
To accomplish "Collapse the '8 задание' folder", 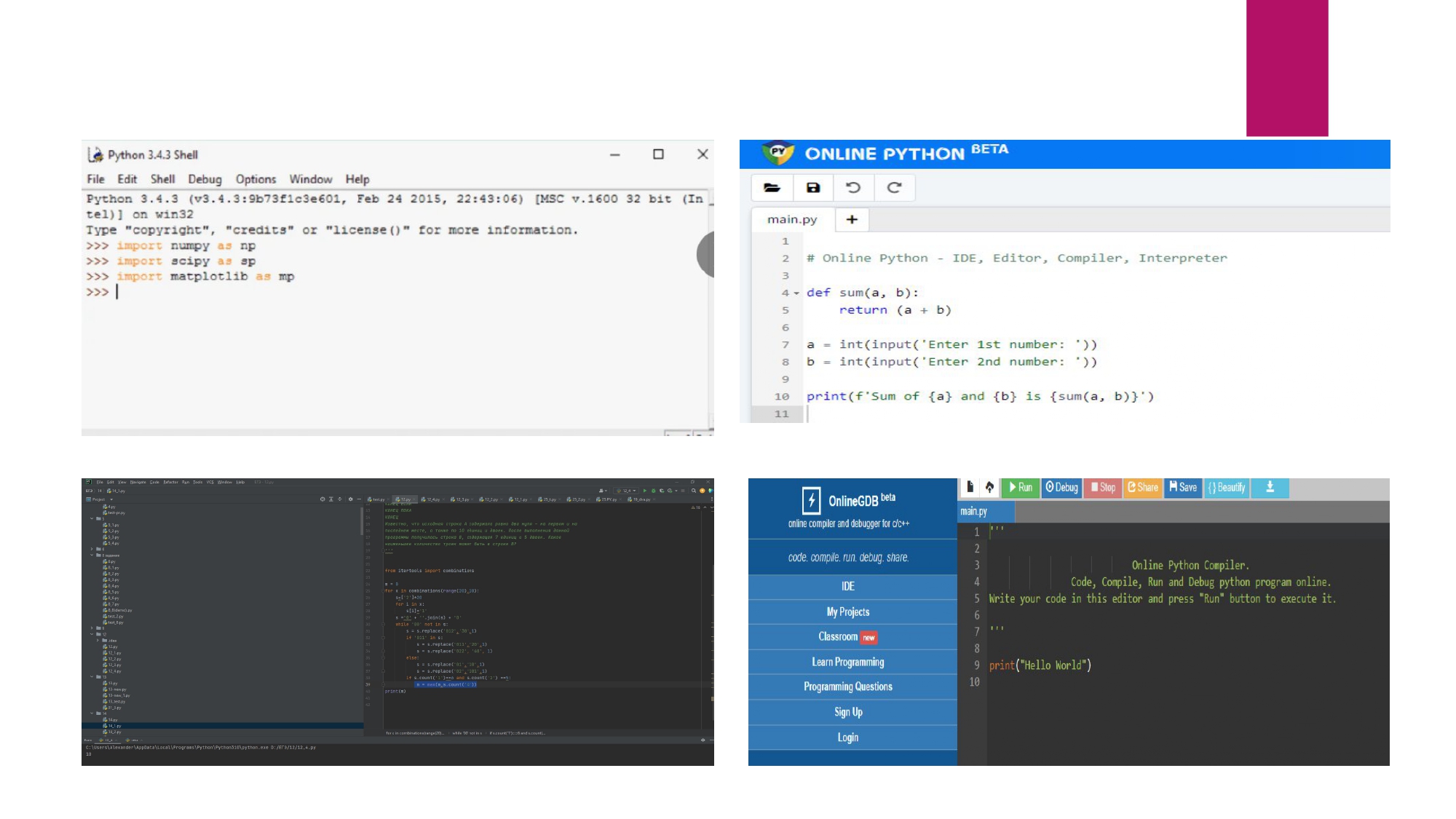I will click(92, 555).
